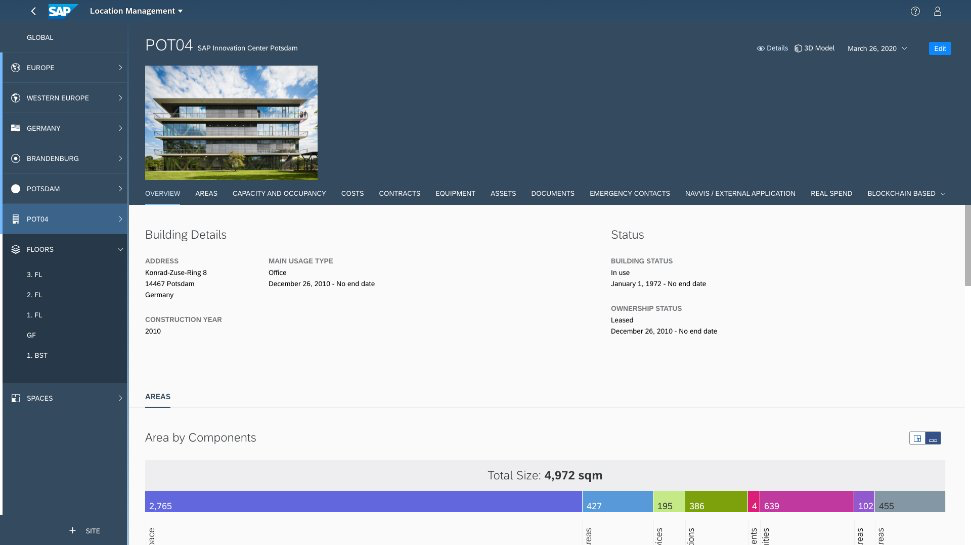Viewport: 971px width, 545px height.
Task: Switch to the Overview tab
Action: coord(162,194)
